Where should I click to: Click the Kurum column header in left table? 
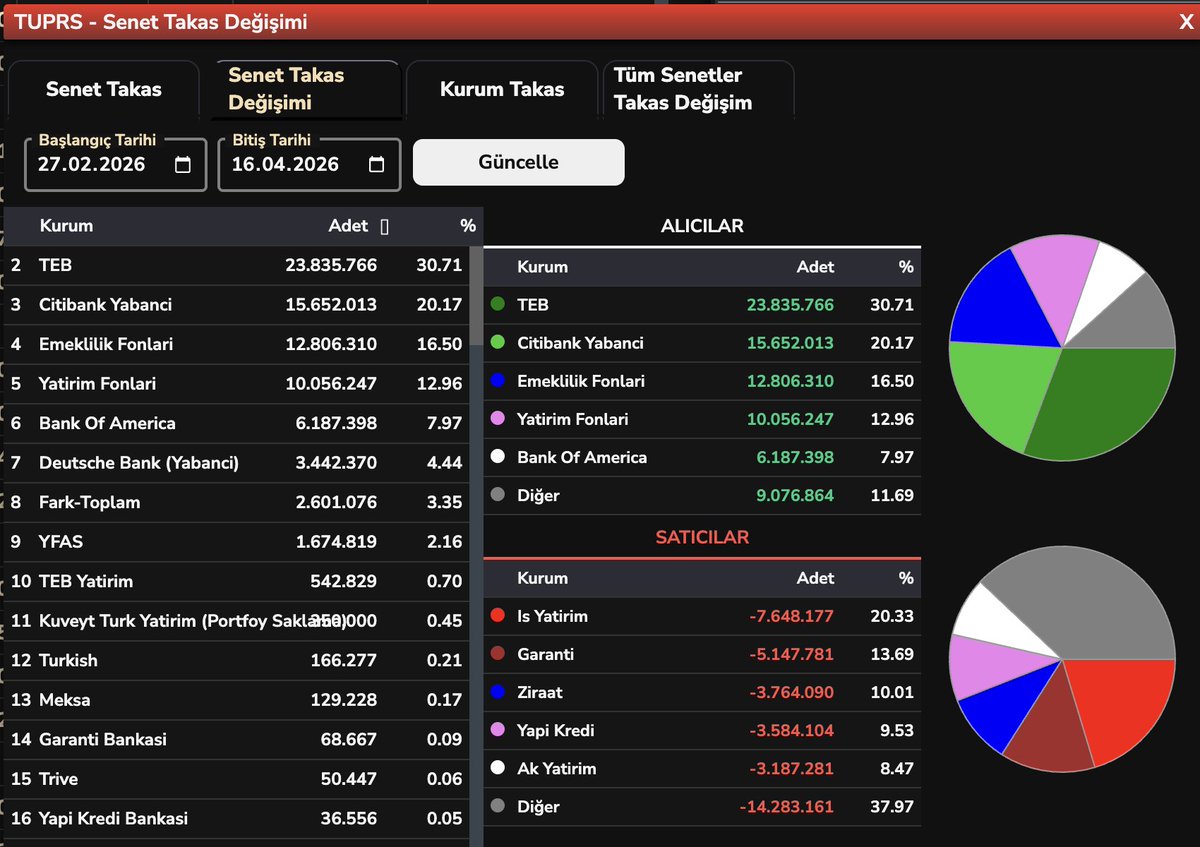point(66,226)
